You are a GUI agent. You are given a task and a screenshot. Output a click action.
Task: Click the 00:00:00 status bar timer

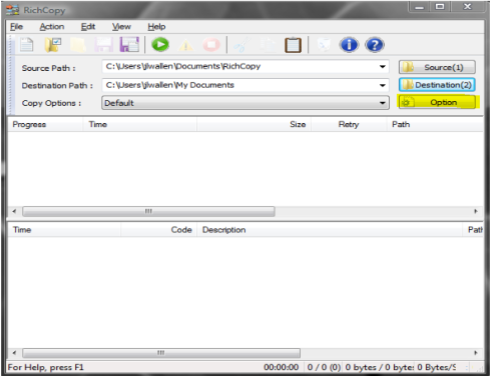coord(281,367)
